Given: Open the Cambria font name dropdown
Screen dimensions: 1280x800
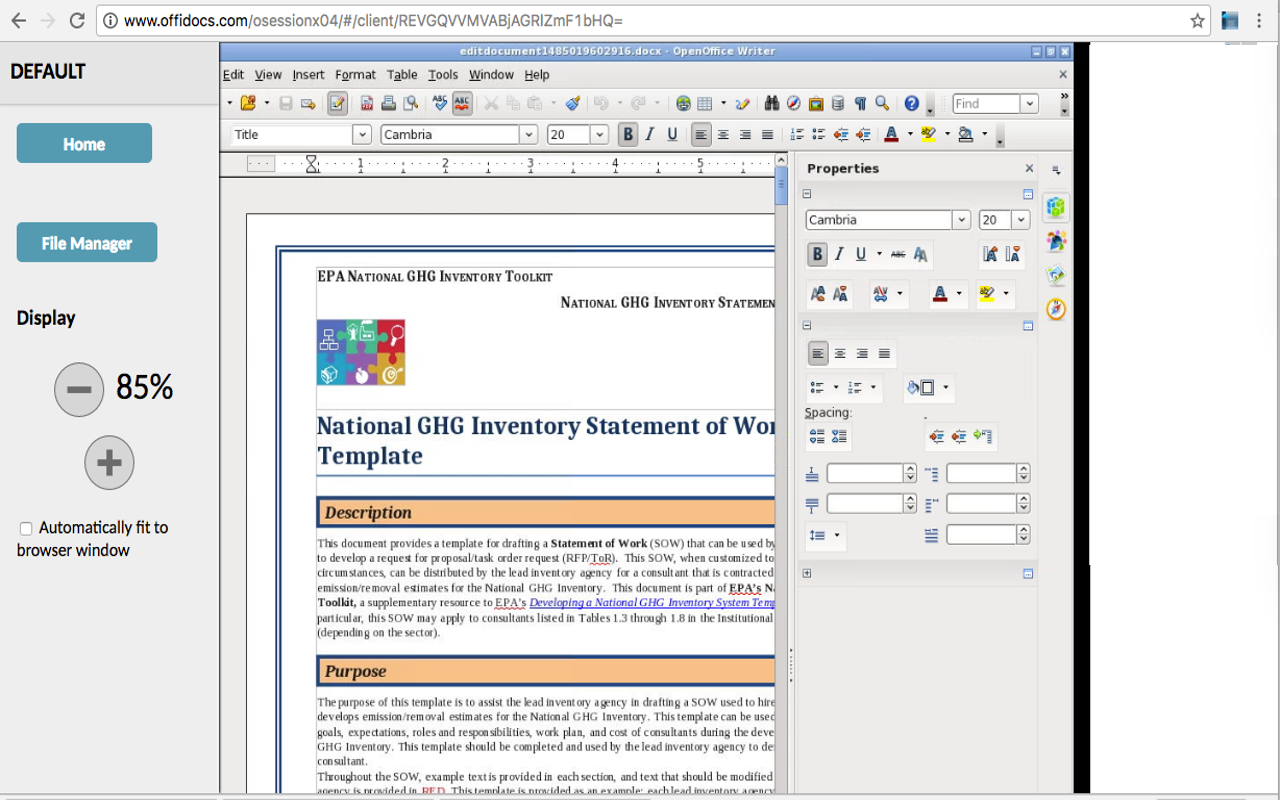Looking at the screenshot, I should pyautogui.click(x=528, y=134).
